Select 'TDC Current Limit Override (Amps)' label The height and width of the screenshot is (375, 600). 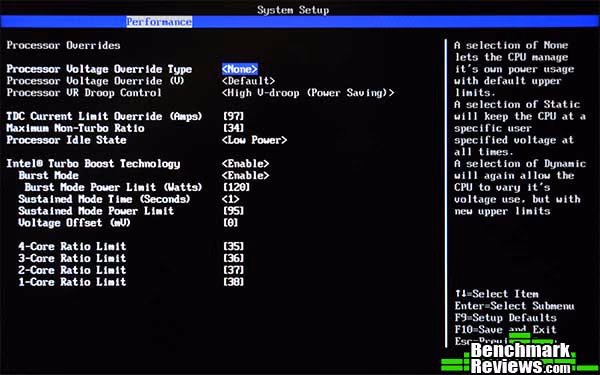tap(104, 116)
